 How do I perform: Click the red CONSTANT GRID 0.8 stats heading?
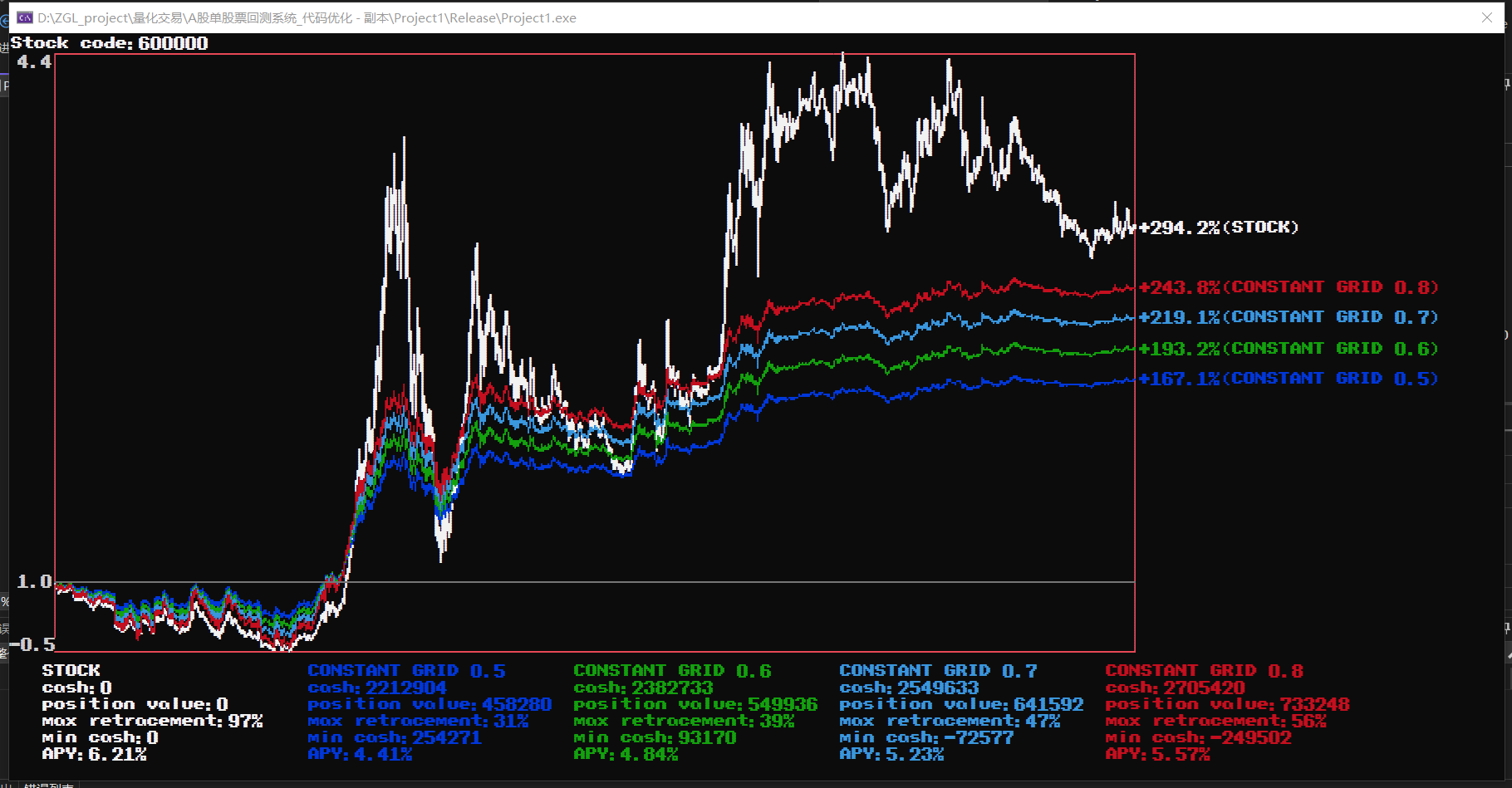coord(1204,670)
